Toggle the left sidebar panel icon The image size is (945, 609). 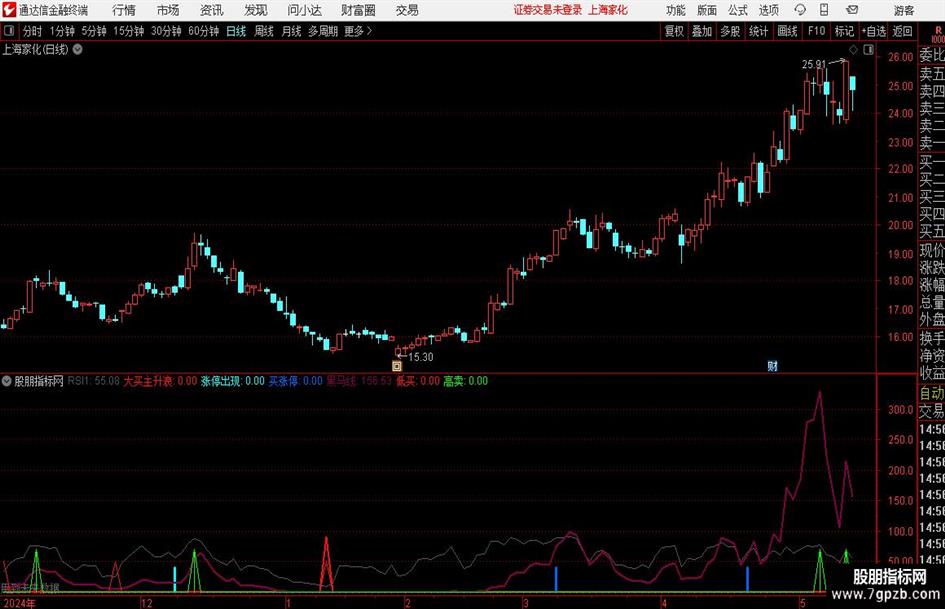tap(9, 31)
